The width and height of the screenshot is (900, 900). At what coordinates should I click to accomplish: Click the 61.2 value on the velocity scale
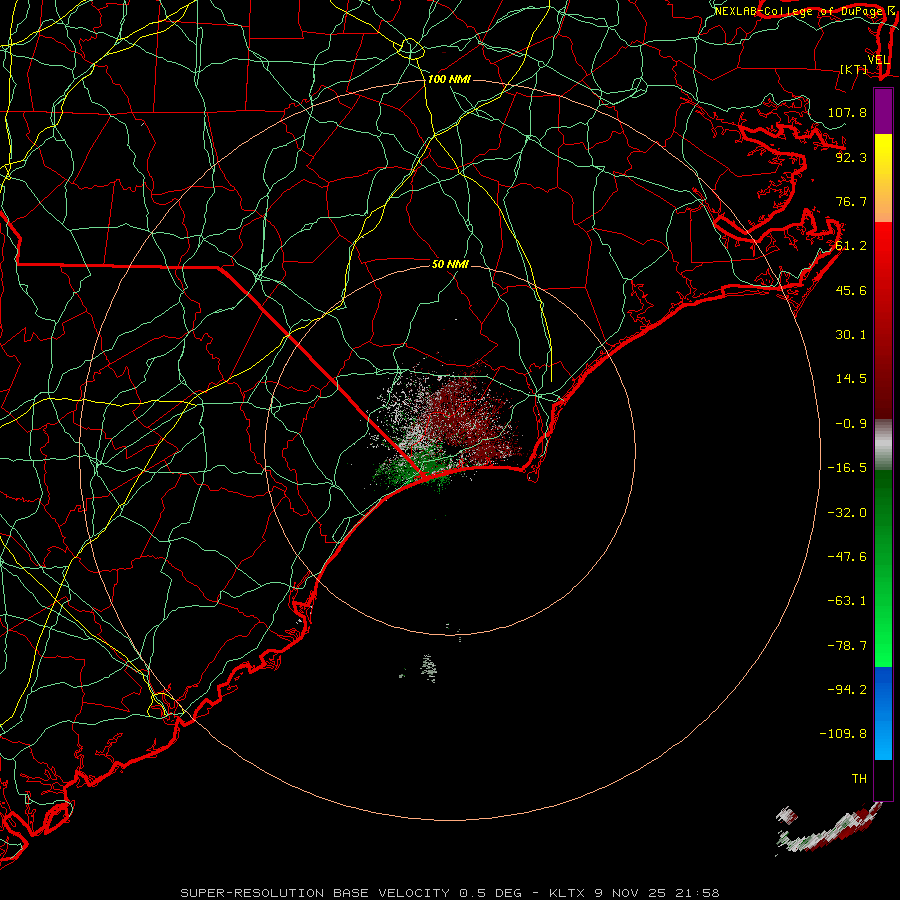tap(851, 246)
